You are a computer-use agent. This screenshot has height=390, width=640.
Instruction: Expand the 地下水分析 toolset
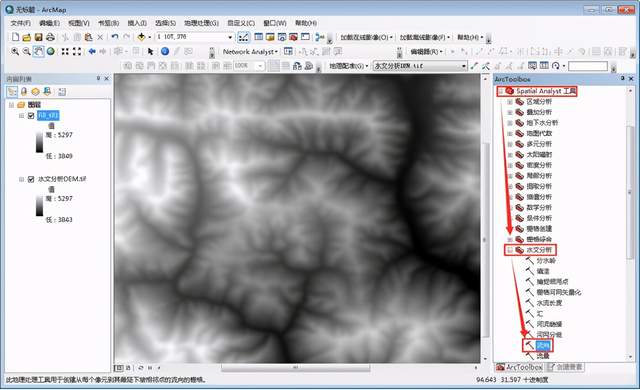click(510, 123)
